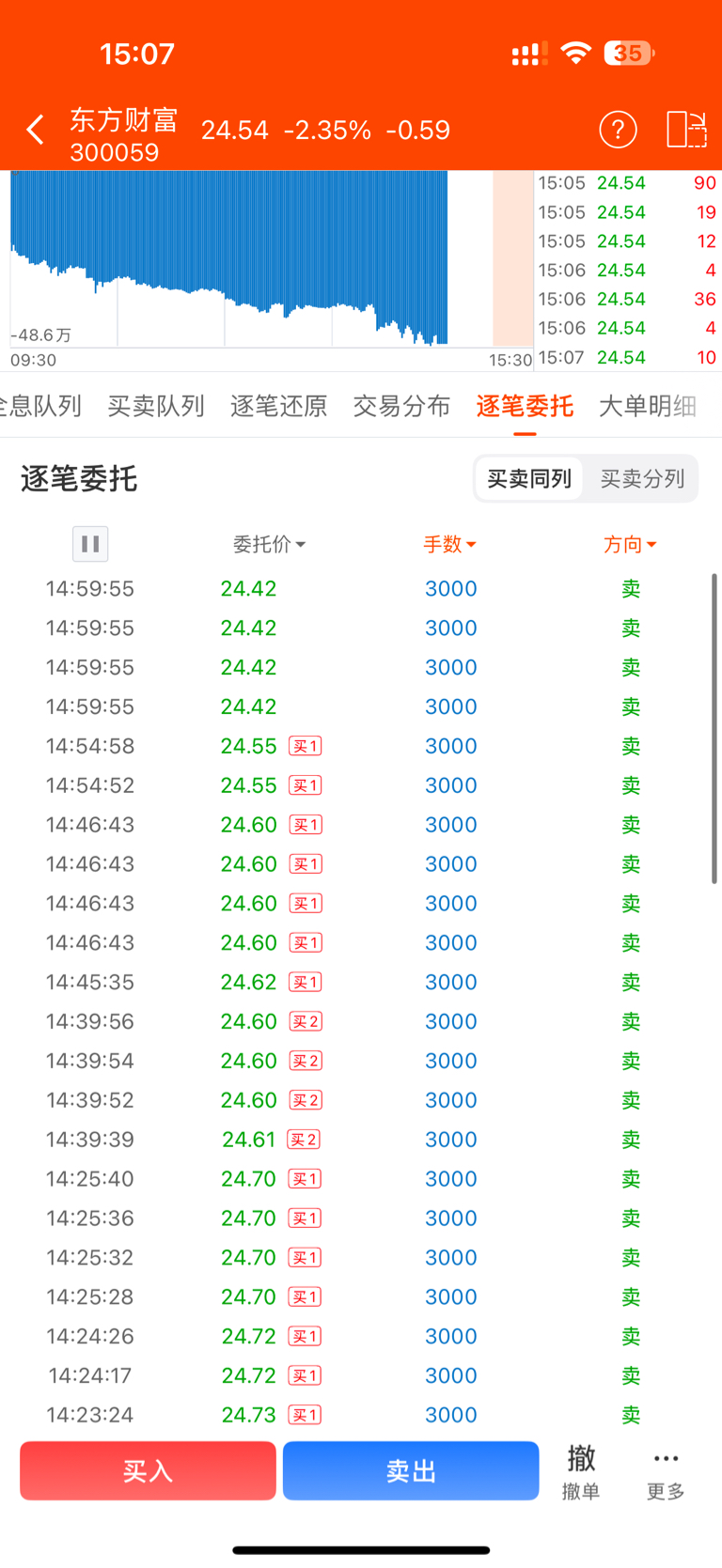Switch to 逐笔还原 tab
The width and height of the screenshot is (722, 1568).
point(279,406)
